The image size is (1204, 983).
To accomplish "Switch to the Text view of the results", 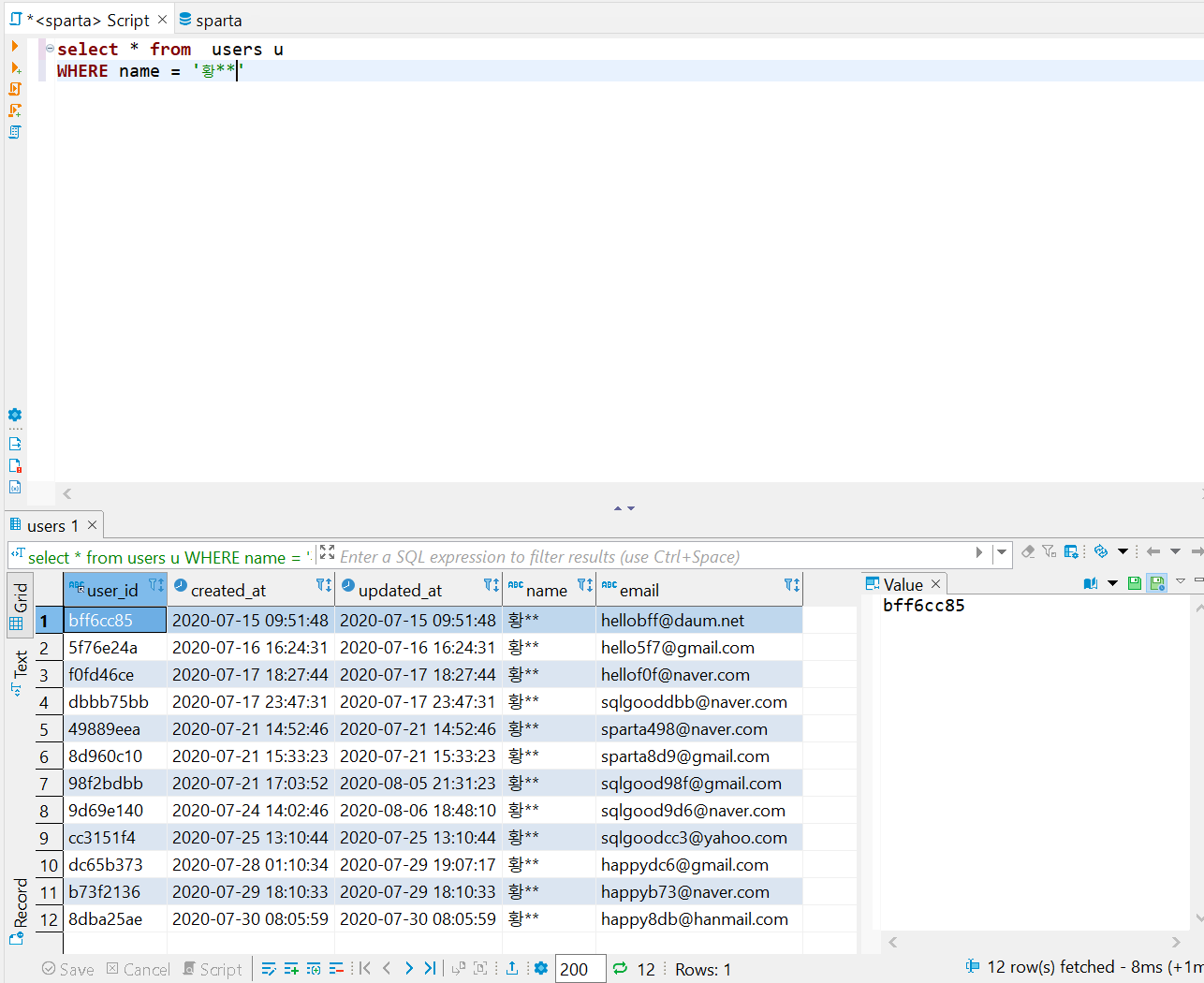I will coord(21,667).
